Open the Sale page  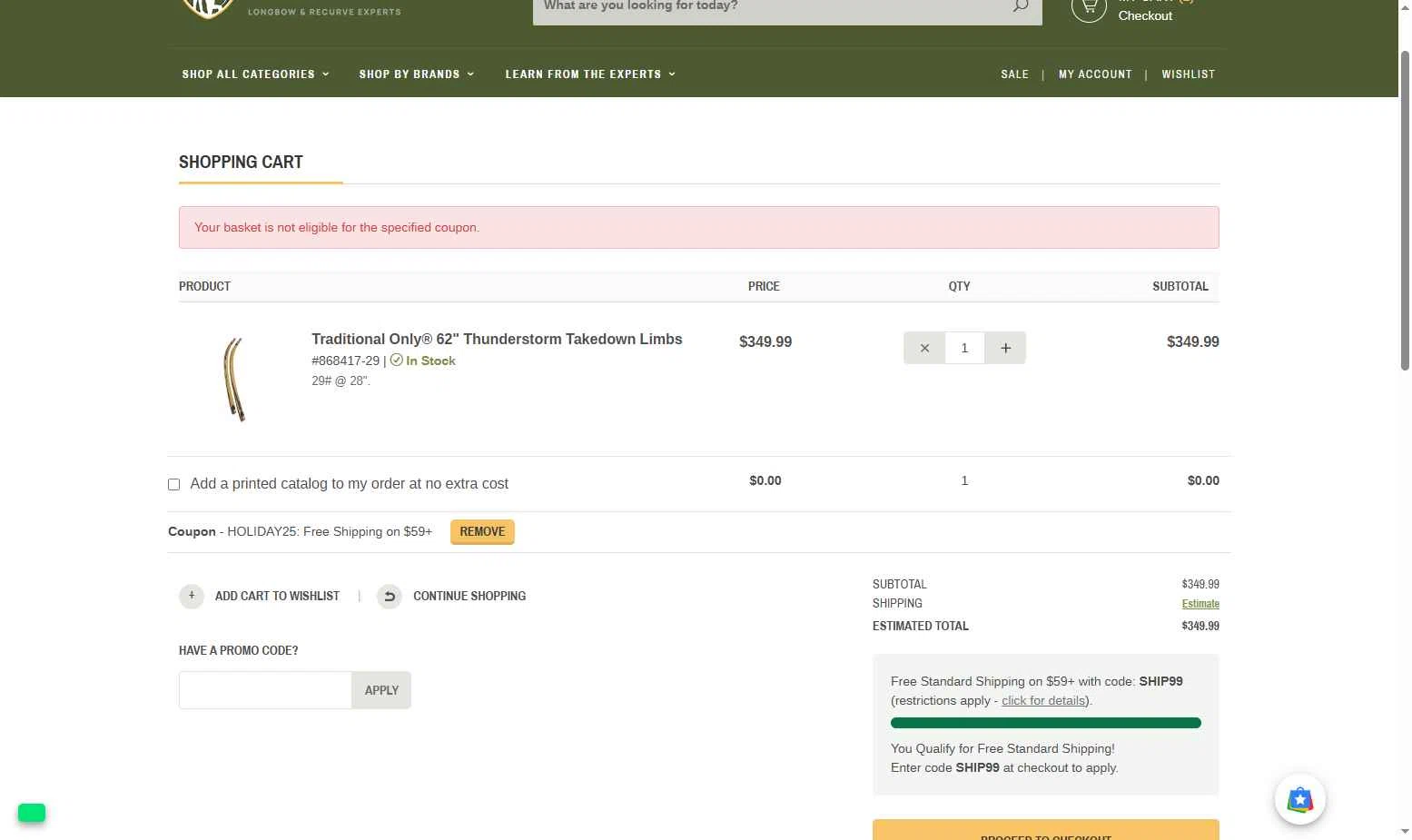click(x=1014, y=74)
